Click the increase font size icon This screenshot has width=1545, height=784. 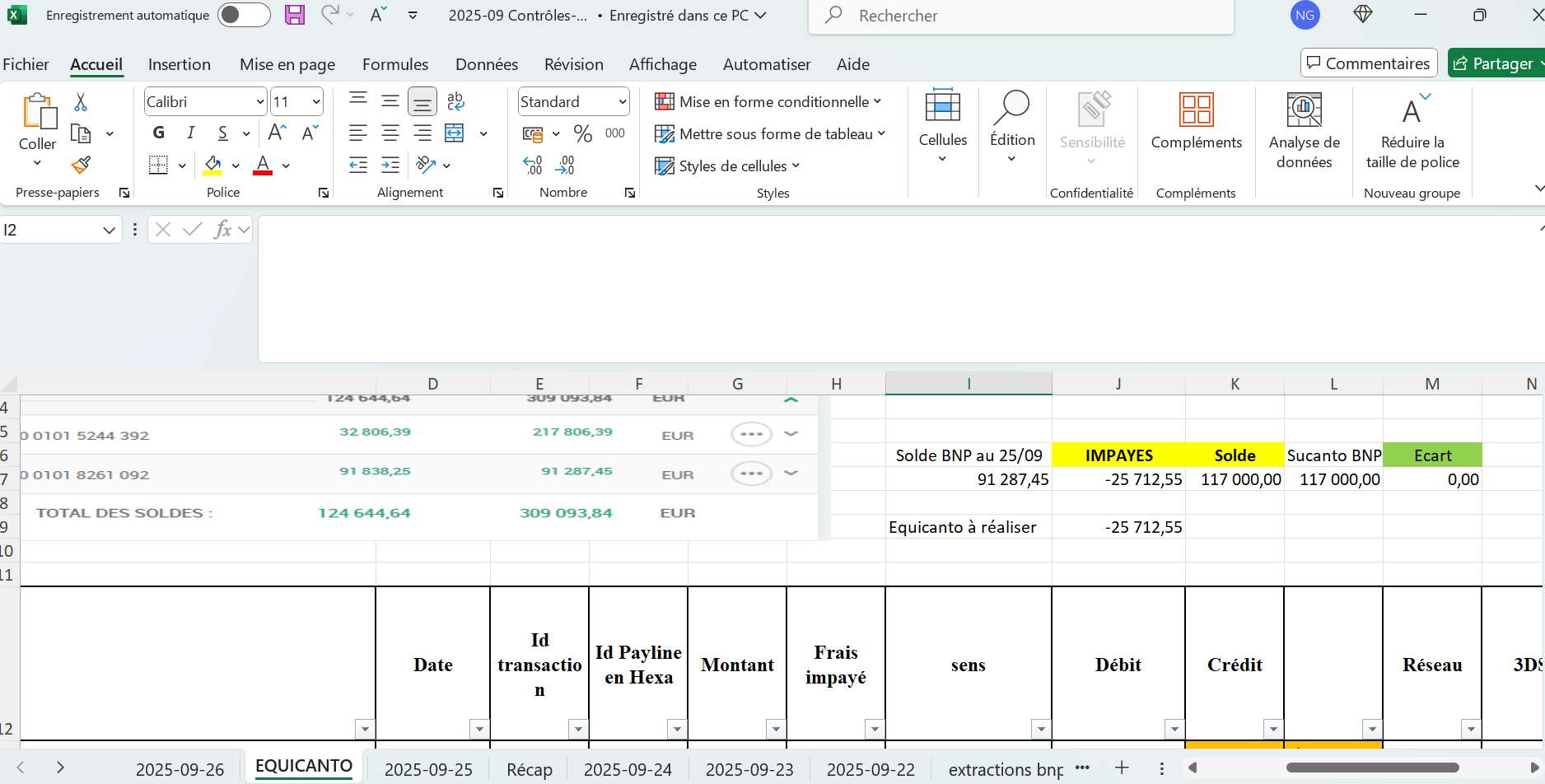278,133
